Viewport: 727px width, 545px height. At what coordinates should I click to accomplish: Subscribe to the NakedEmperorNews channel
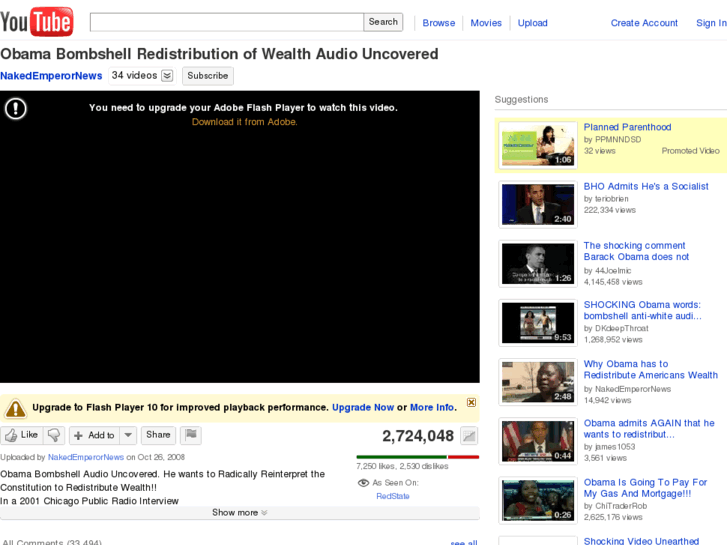208,76
